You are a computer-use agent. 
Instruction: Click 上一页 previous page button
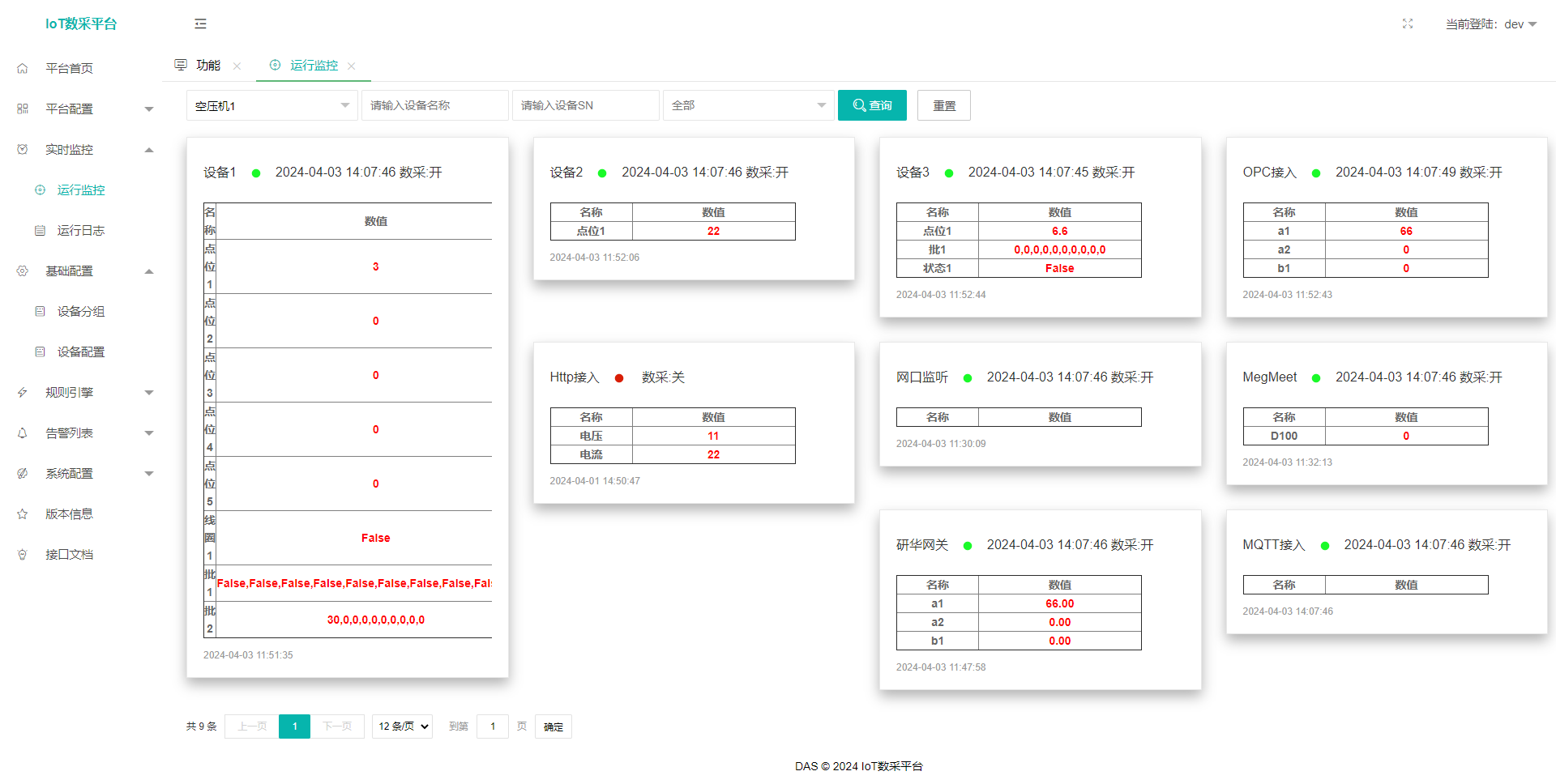click(252, 726)
